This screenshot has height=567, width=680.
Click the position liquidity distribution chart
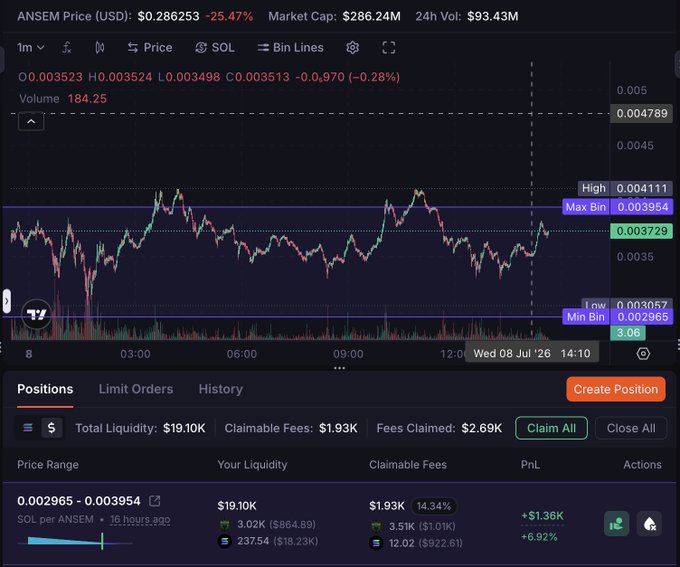[75, 541]
